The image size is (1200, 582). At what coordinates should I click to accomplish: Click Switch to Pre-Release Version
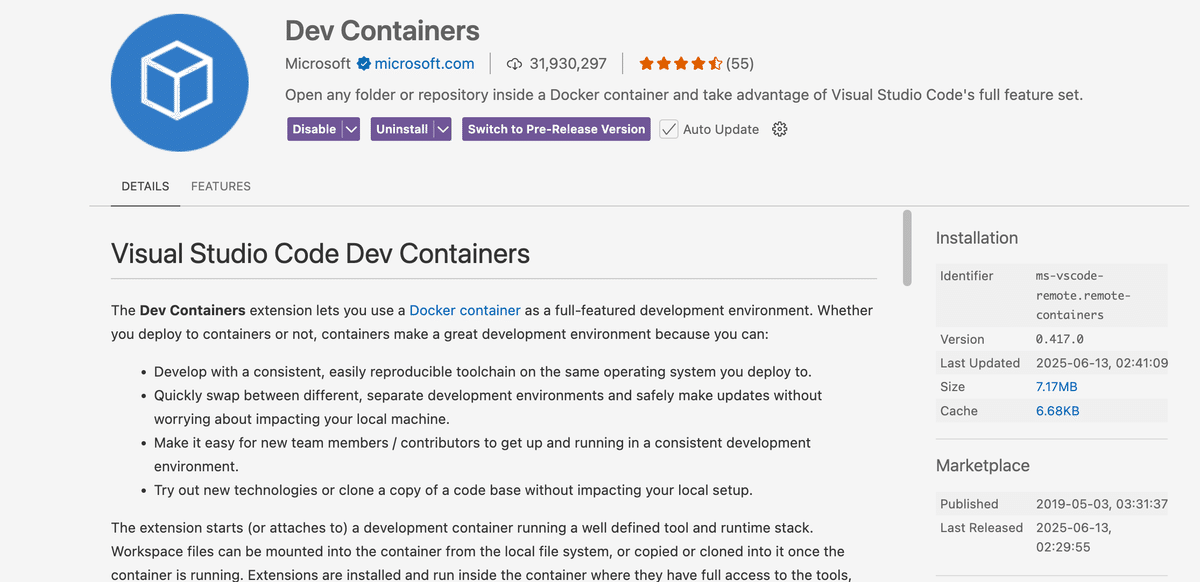click(x=556, y=129)
